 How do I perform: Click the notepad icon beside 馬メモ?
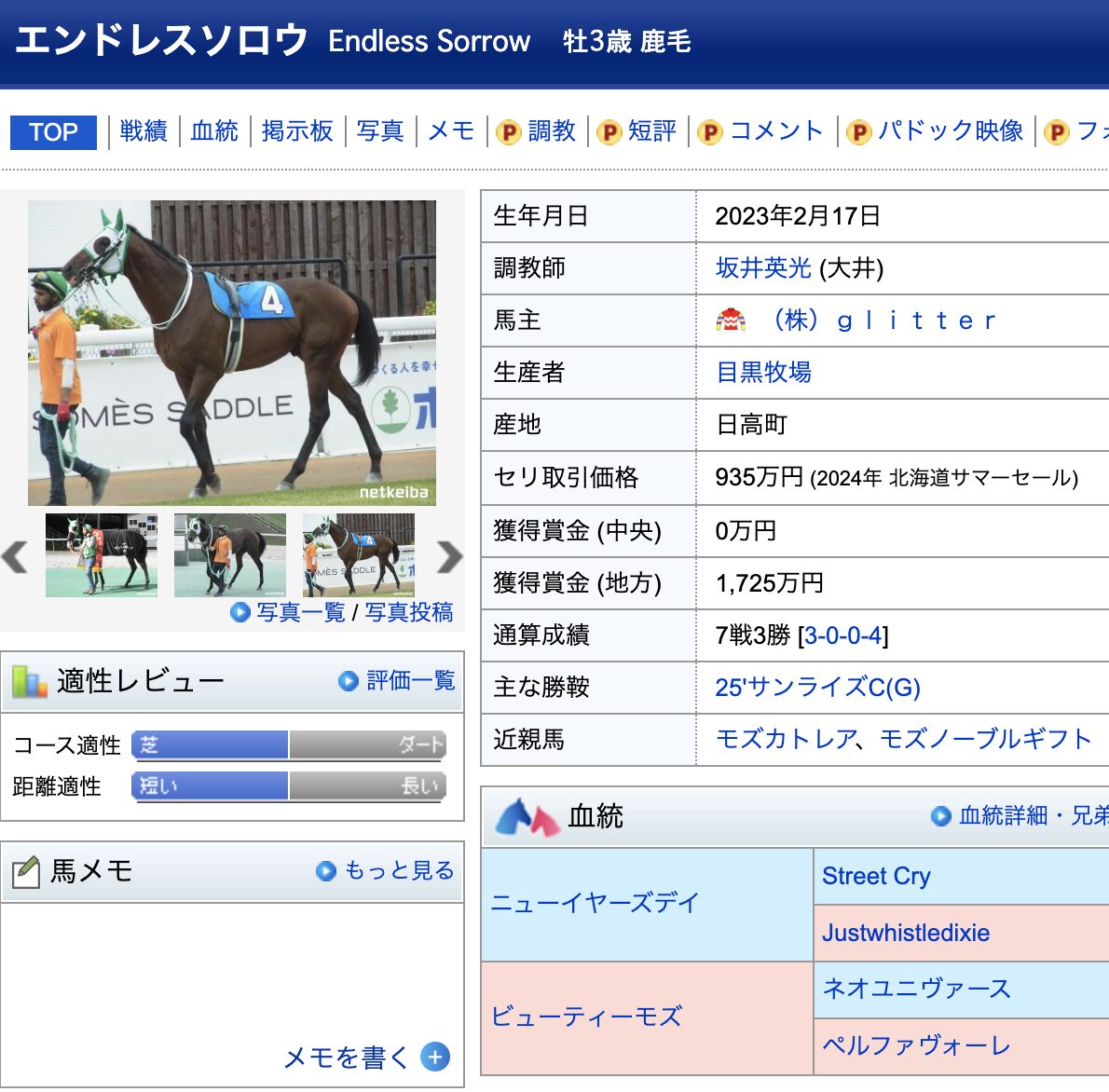click(x=26, y=872)
